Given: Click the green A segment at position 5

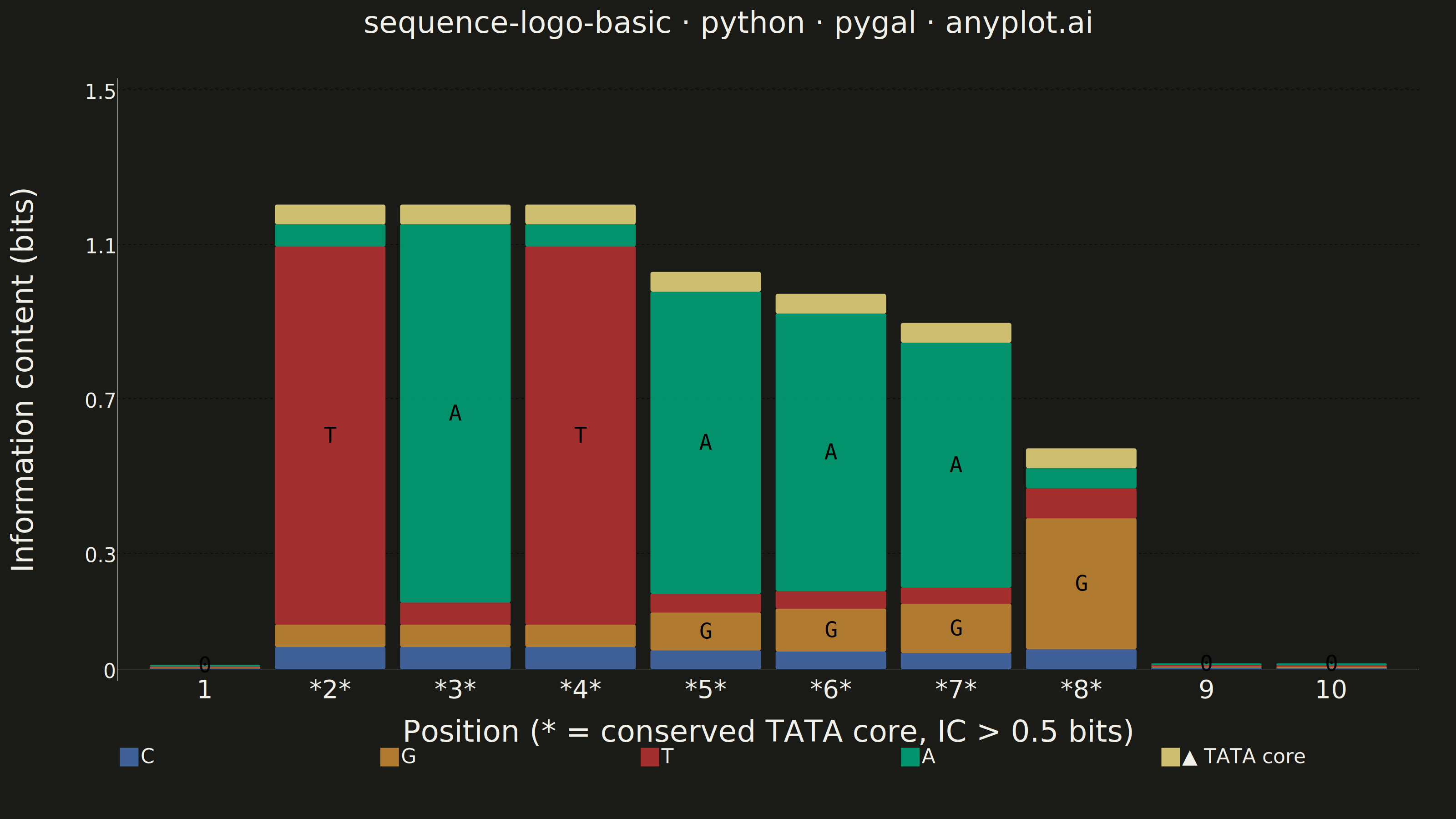Looking at the screenshot, I should coord(705,443).
